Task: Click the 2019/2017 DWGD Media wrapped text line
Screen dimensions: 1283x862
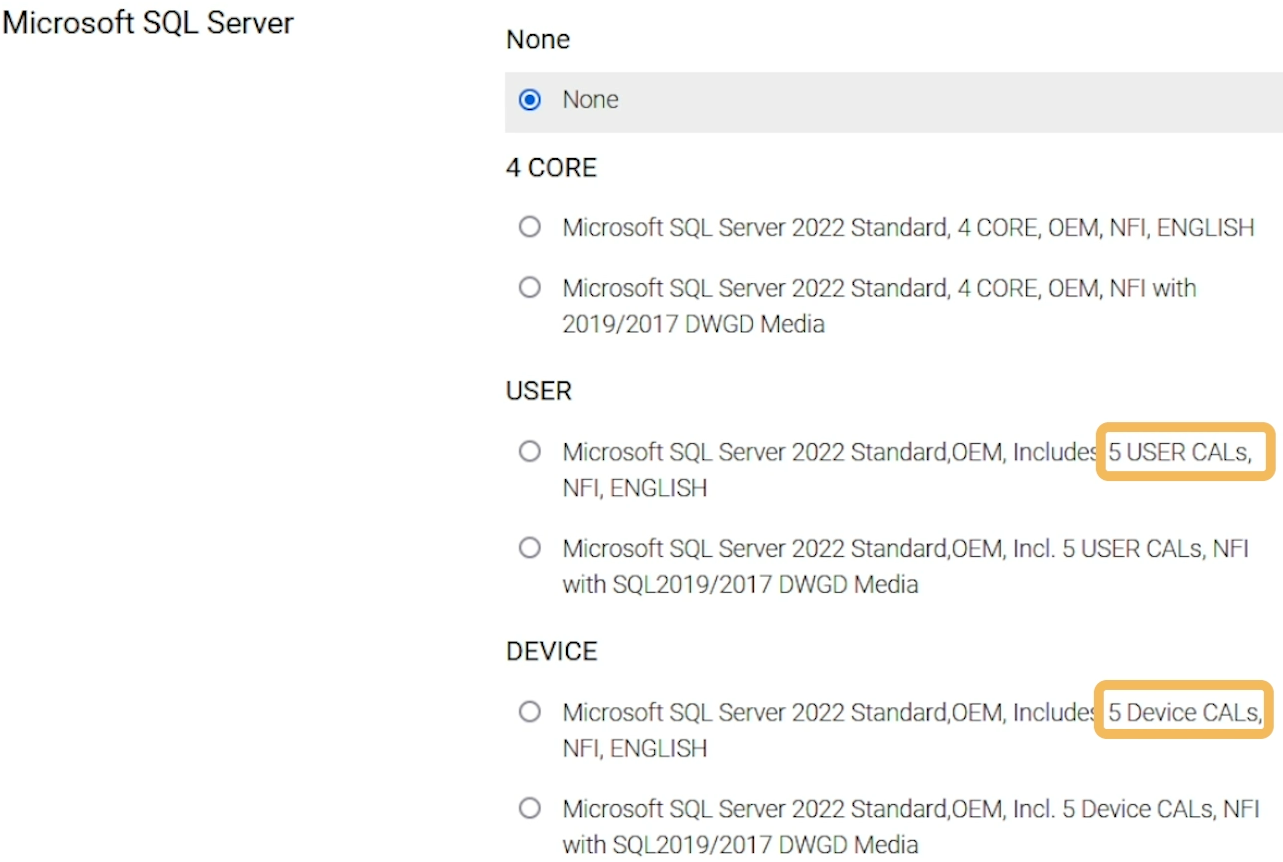Action: (x=694, y=323)
